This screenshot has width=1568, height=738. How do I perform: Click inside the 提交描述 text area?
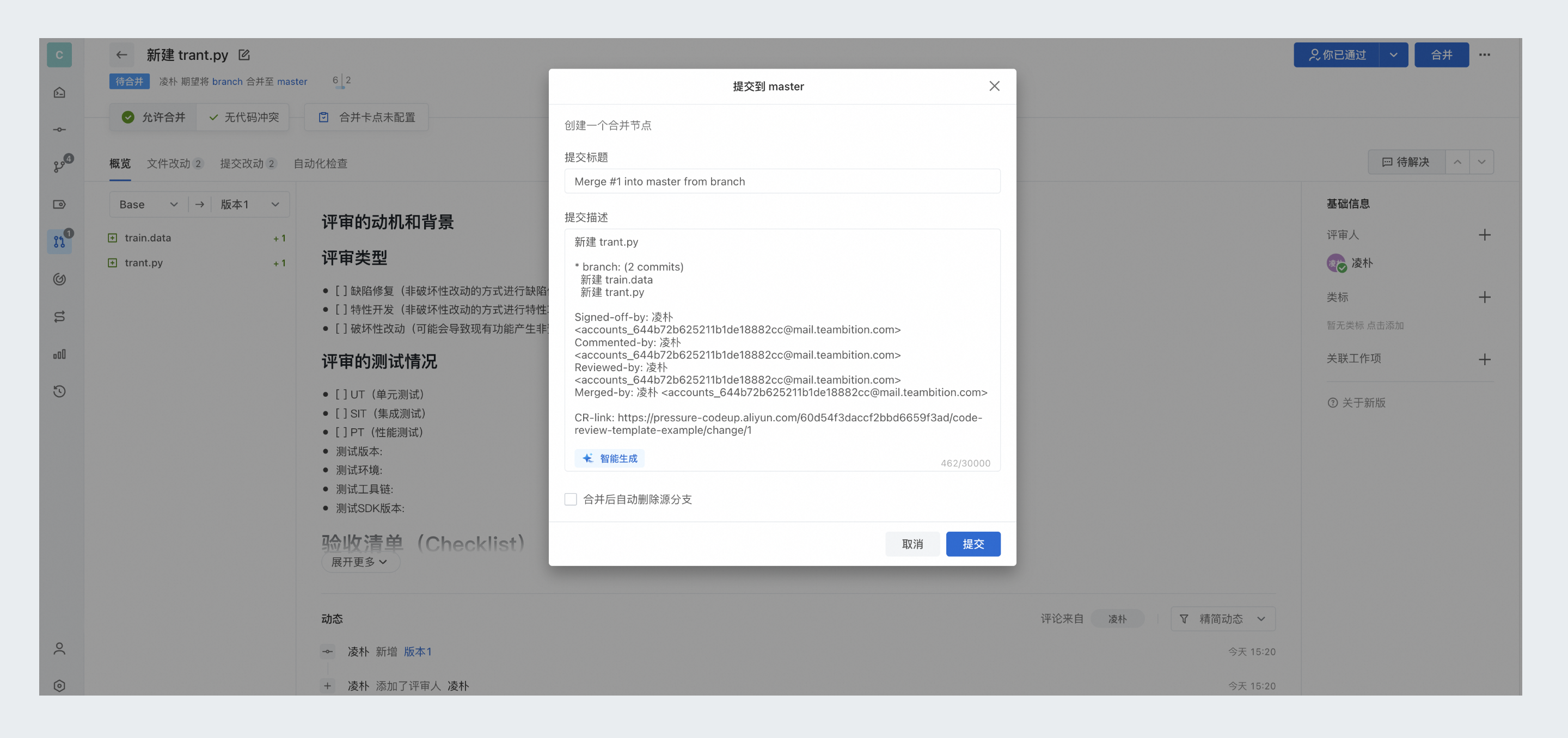782,350
